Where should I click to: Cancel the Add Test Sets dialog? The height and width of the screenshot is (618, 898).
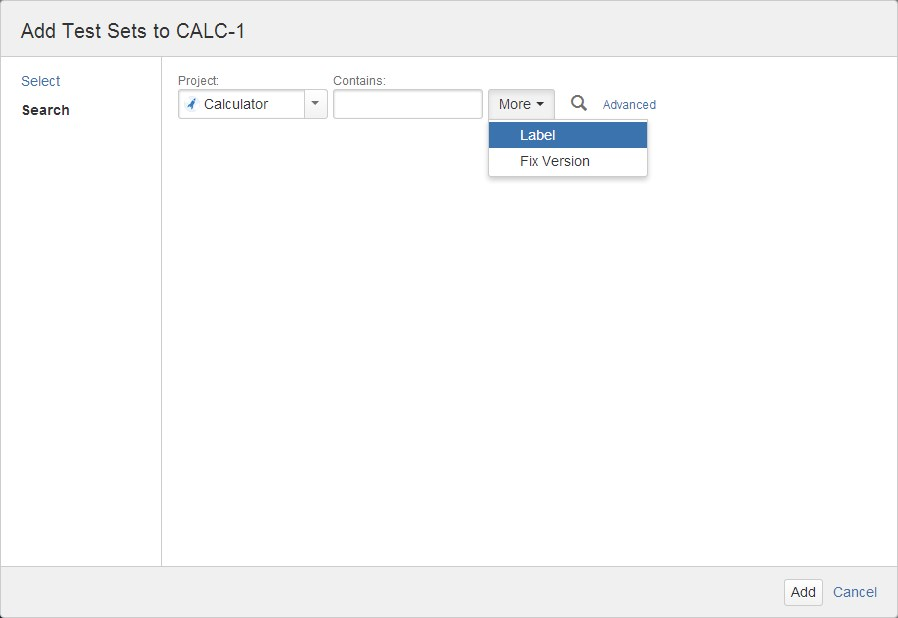click(854, 592)
